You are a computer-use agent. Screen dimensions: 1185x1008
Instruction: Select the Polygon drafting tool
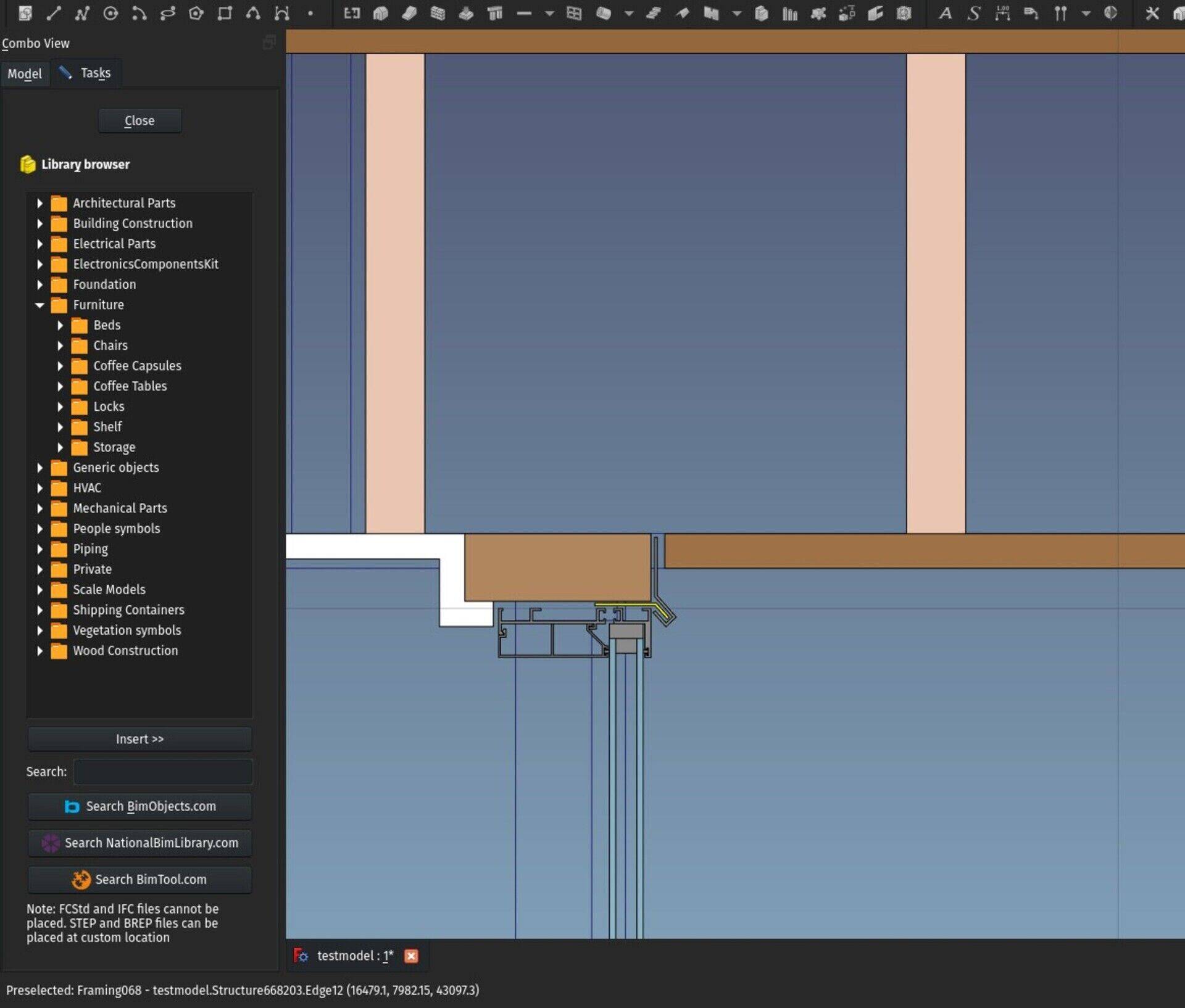pos(196,14)
